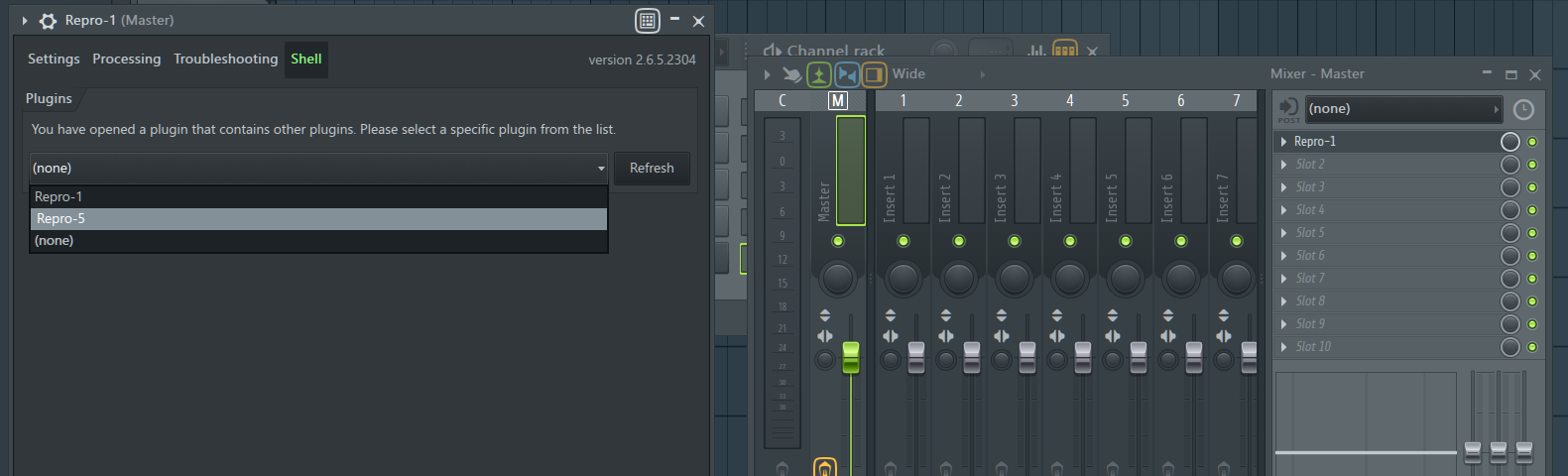Disable Repro-1 slot with its green LED
Image resolution: width=1568 pixels, height=476 pixels.
[x=1532, y=142]
